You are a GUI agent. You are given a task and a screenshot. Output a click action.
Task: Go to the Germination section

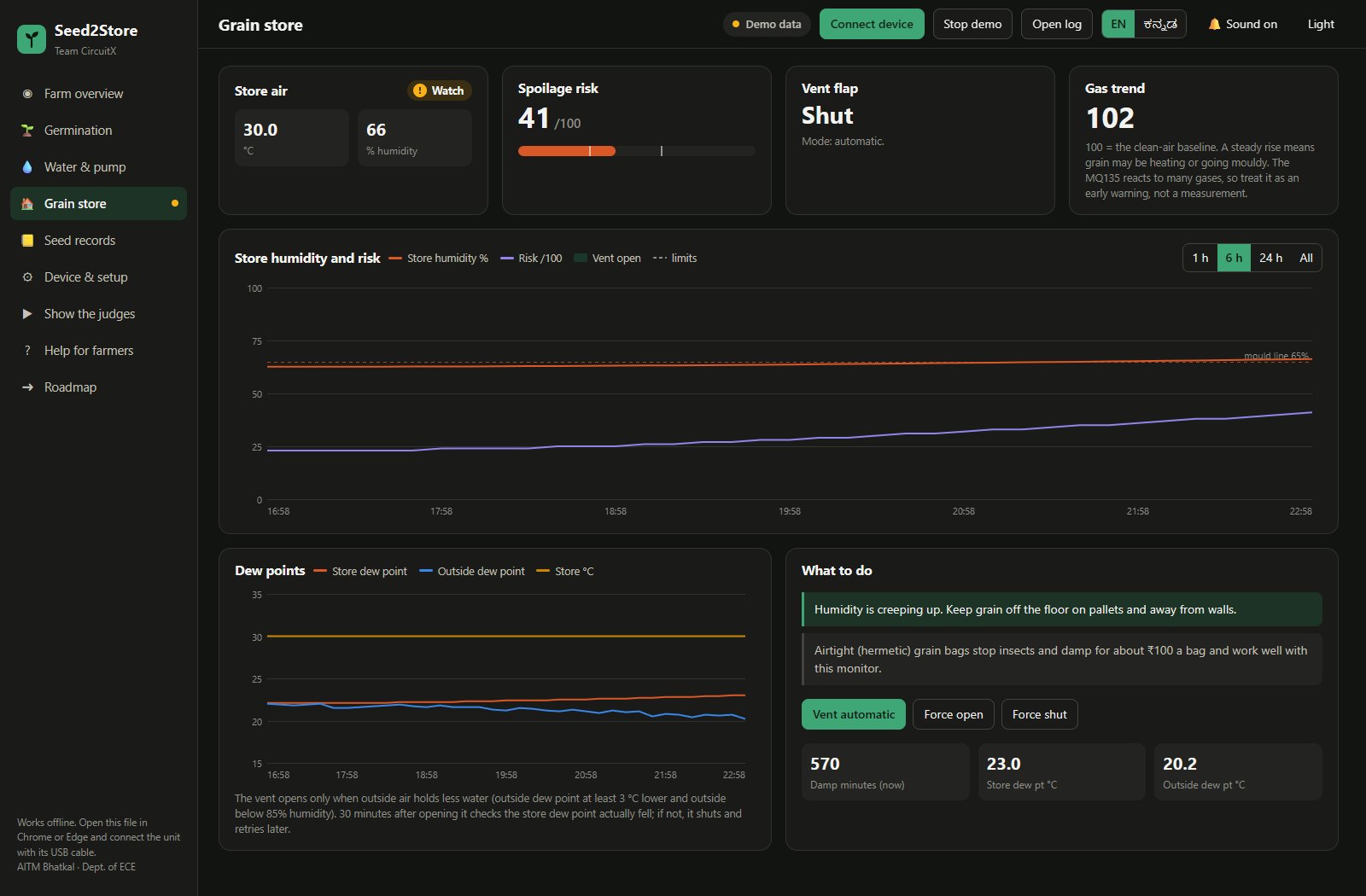click(98, 131)
